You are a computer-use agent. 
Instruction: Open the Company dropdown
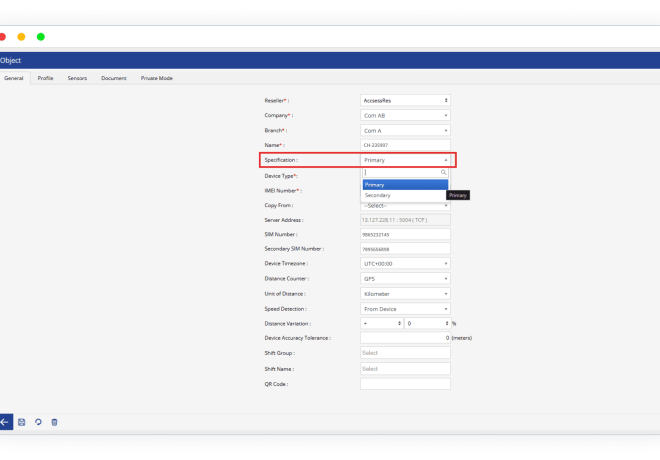(x=404, y=115)
